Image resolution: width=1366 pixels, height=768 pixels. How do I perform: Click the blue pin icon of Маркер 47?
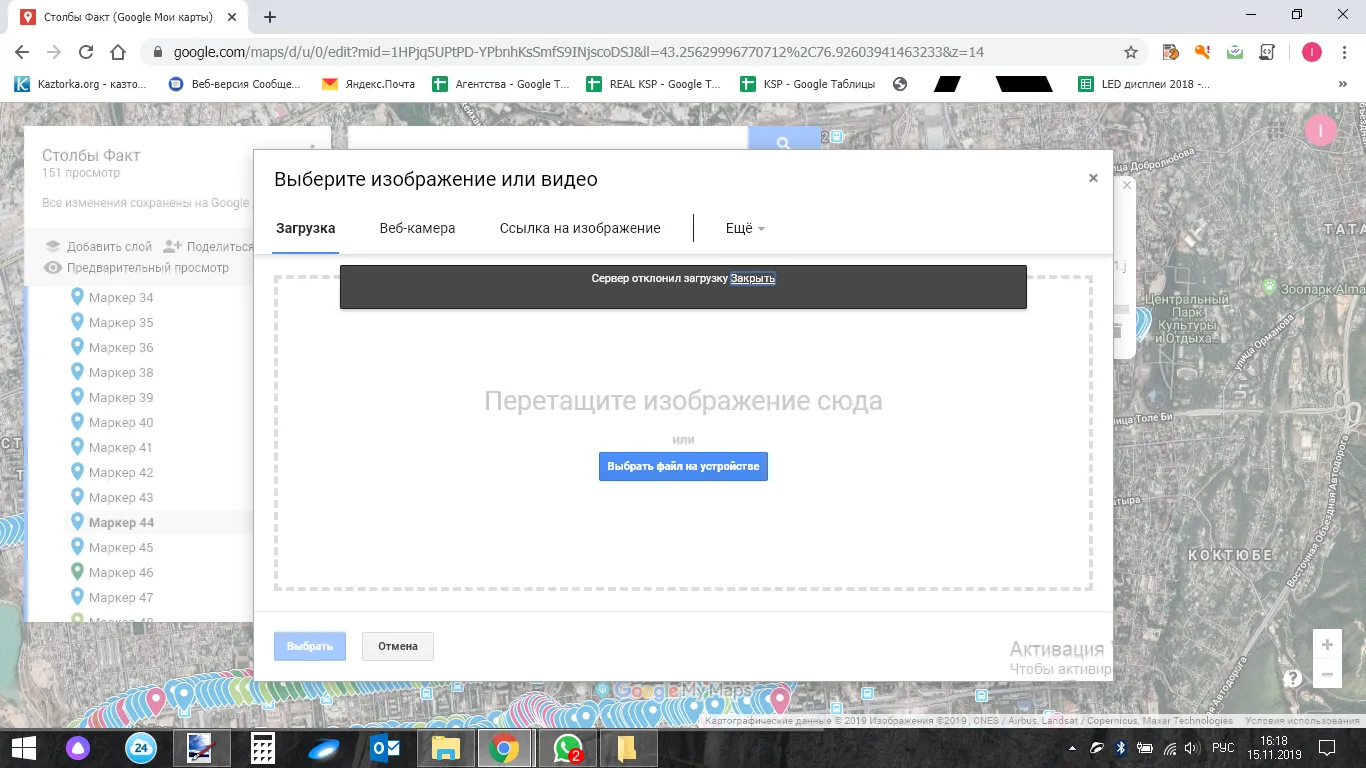[x=77, y=597]
